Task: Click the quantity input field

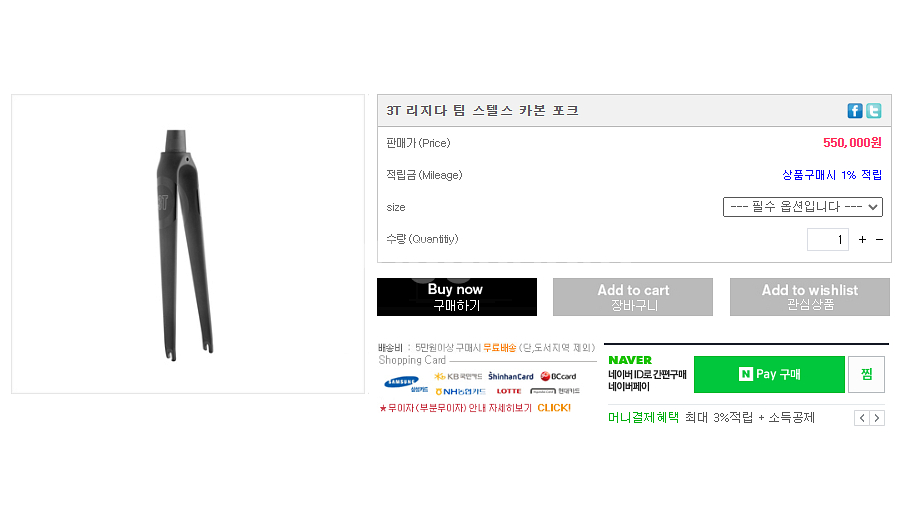Action: 827,240
